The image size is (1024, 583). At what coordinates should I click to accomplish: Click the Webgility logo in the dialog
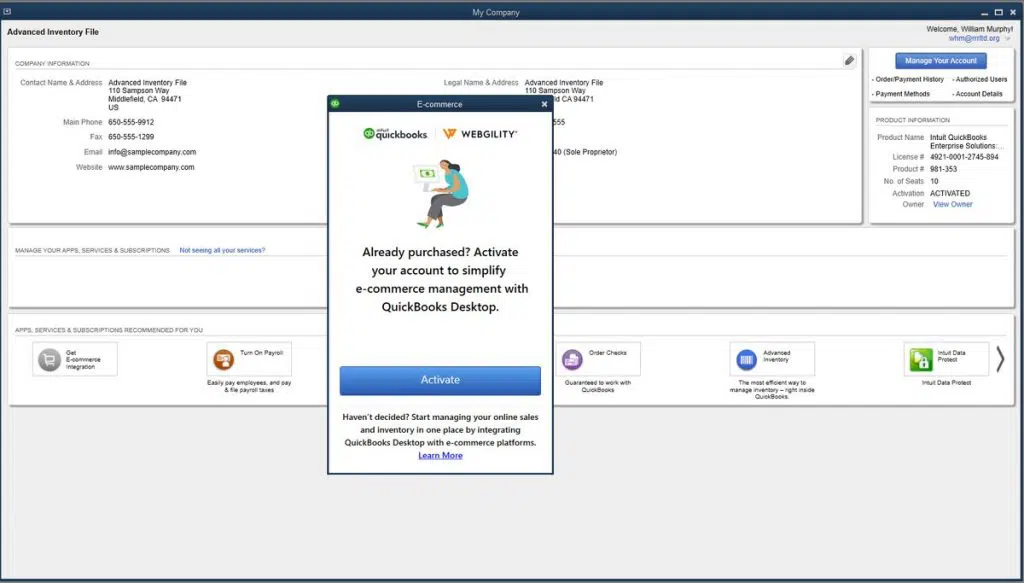pos(480,134)
